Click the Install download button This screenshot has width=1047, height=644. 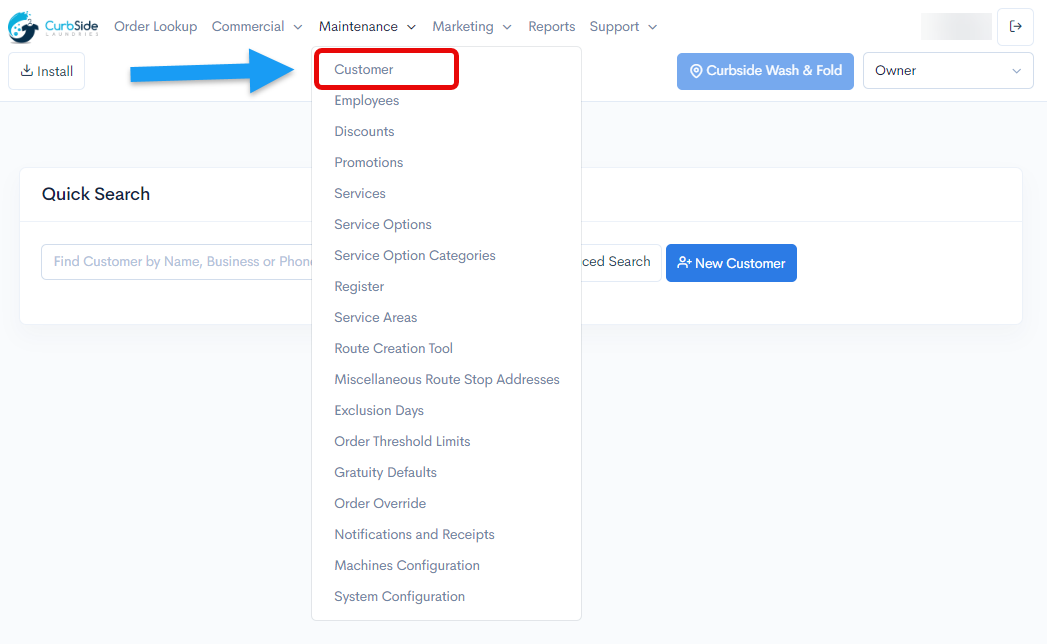[47, 72]
